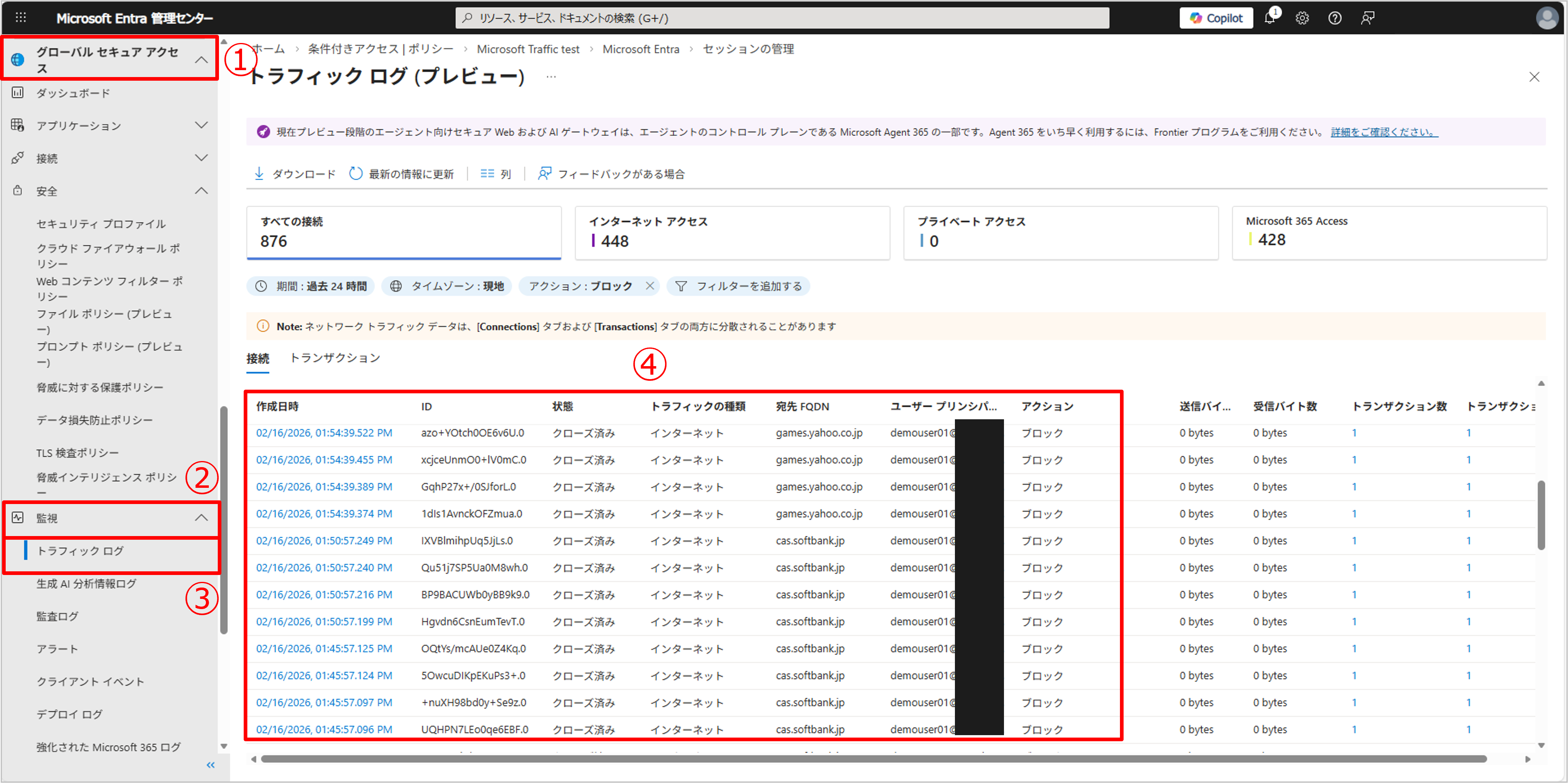Open the settings gear icon

pyautogui.click(x=1302, y=18)
